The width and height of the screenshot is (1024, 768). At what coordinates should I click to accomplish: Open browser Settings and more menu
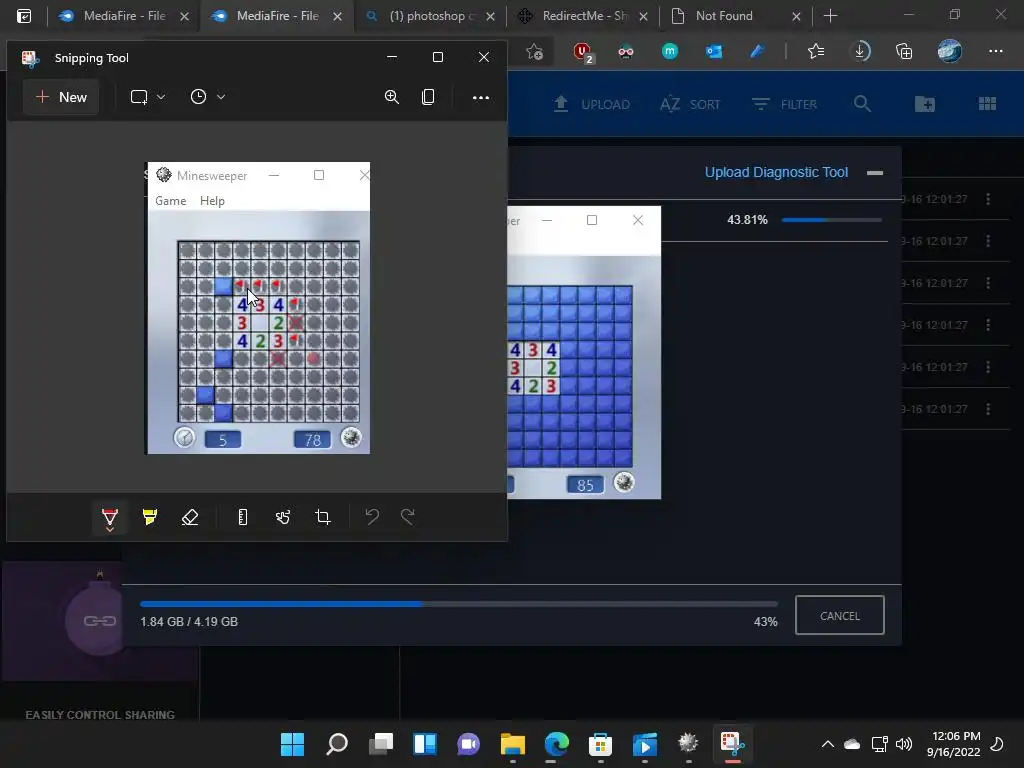click(x=995, y=51)
